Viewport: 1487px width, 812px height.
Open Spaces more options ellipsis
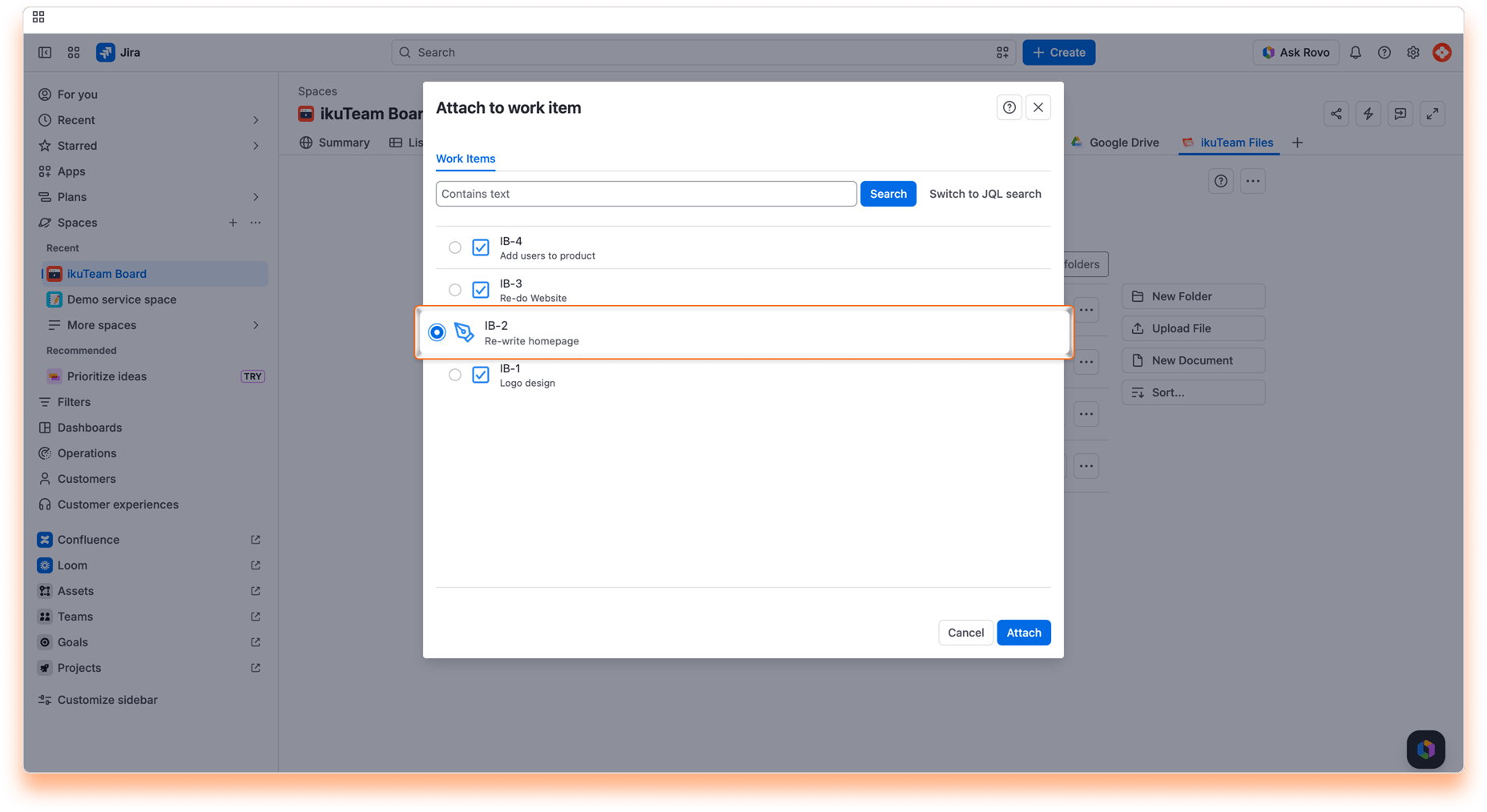point(256,223)
